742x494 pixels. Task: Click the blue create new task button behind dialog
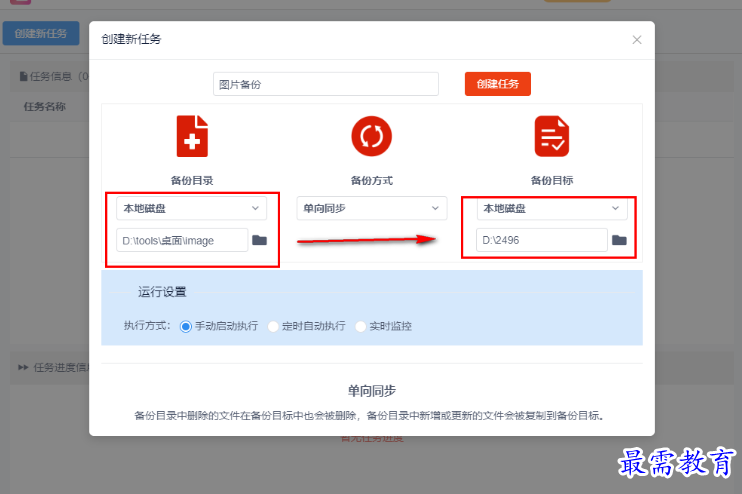click(x=41, y=34)
